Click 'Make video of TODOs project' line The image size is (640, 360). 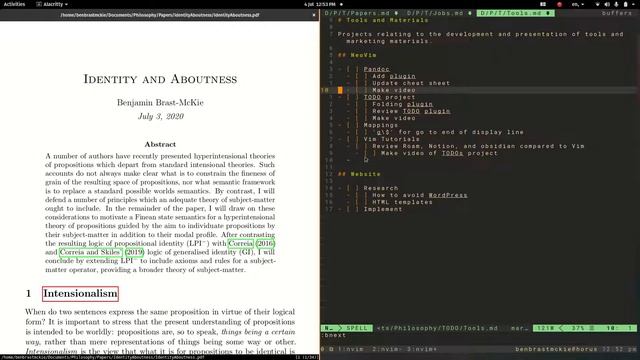[x=439, y=153]
